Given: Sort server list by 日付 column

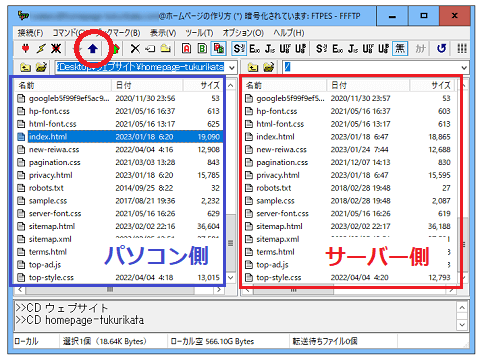Looking at the screenshot, I should pos(368,86).
